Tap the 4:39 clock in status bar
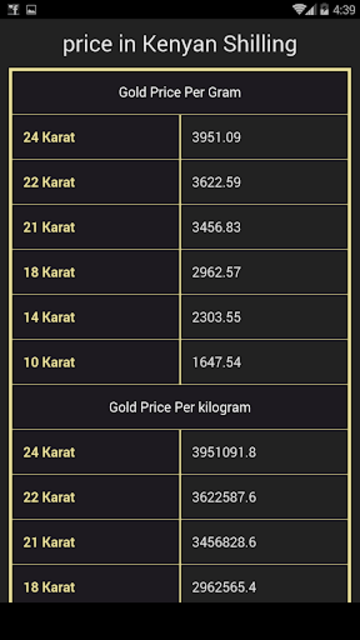Screen dimensions: 360x640 pos(344,9)
